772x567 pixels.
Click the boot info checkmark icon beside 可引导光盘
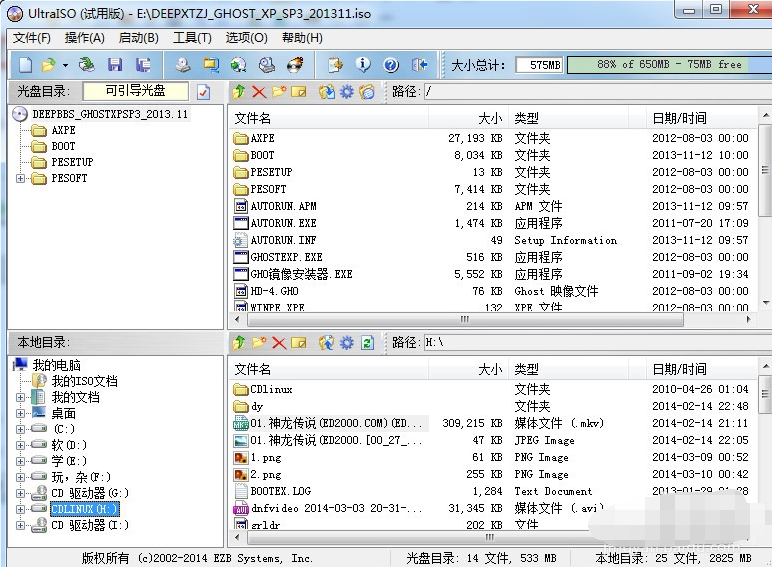[x=203, y=92]
